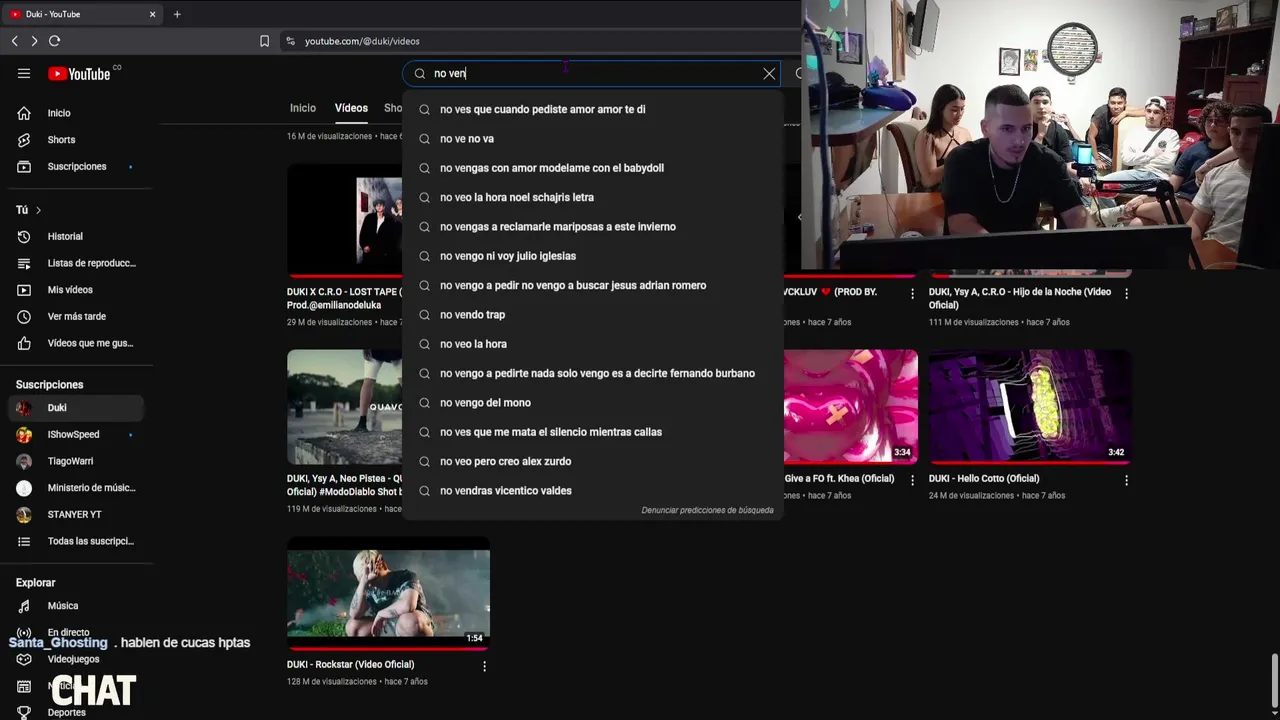Close the Duki - YouTube browser tab
The width and height of the screenshot is (1280, 720).
point(152,14)
